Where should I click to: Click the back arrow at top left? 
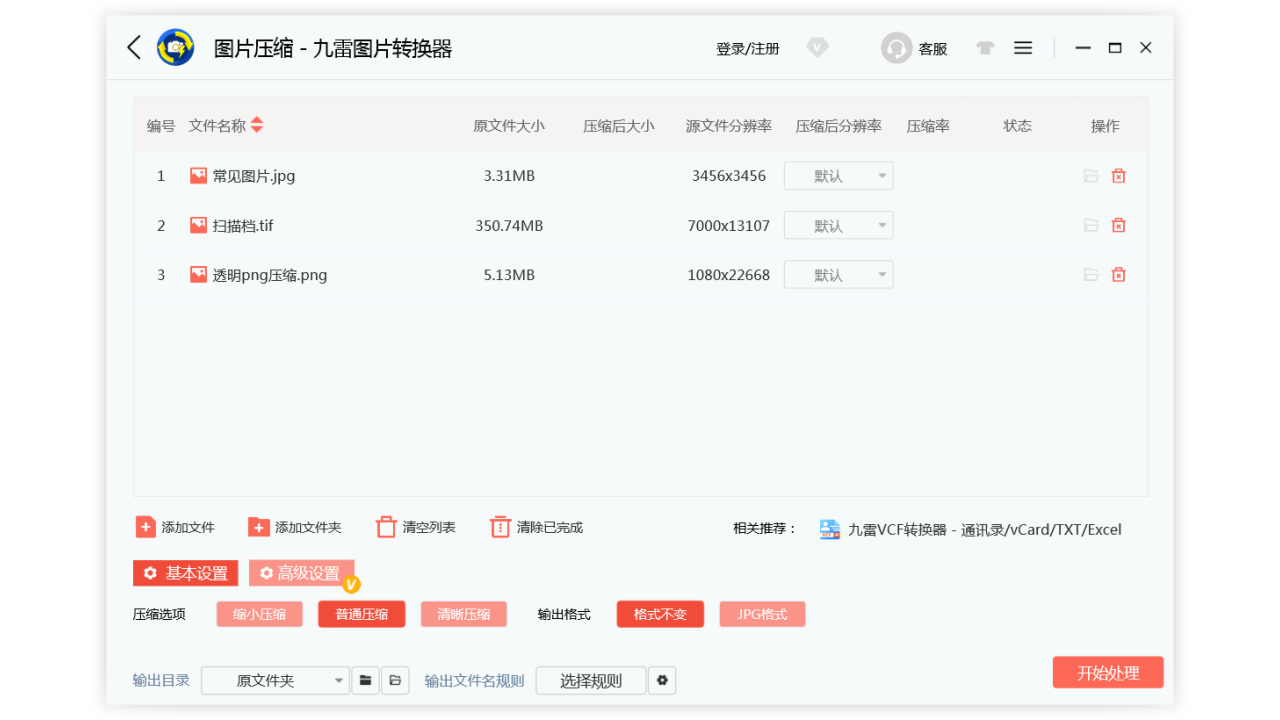[x=134, y=47]
